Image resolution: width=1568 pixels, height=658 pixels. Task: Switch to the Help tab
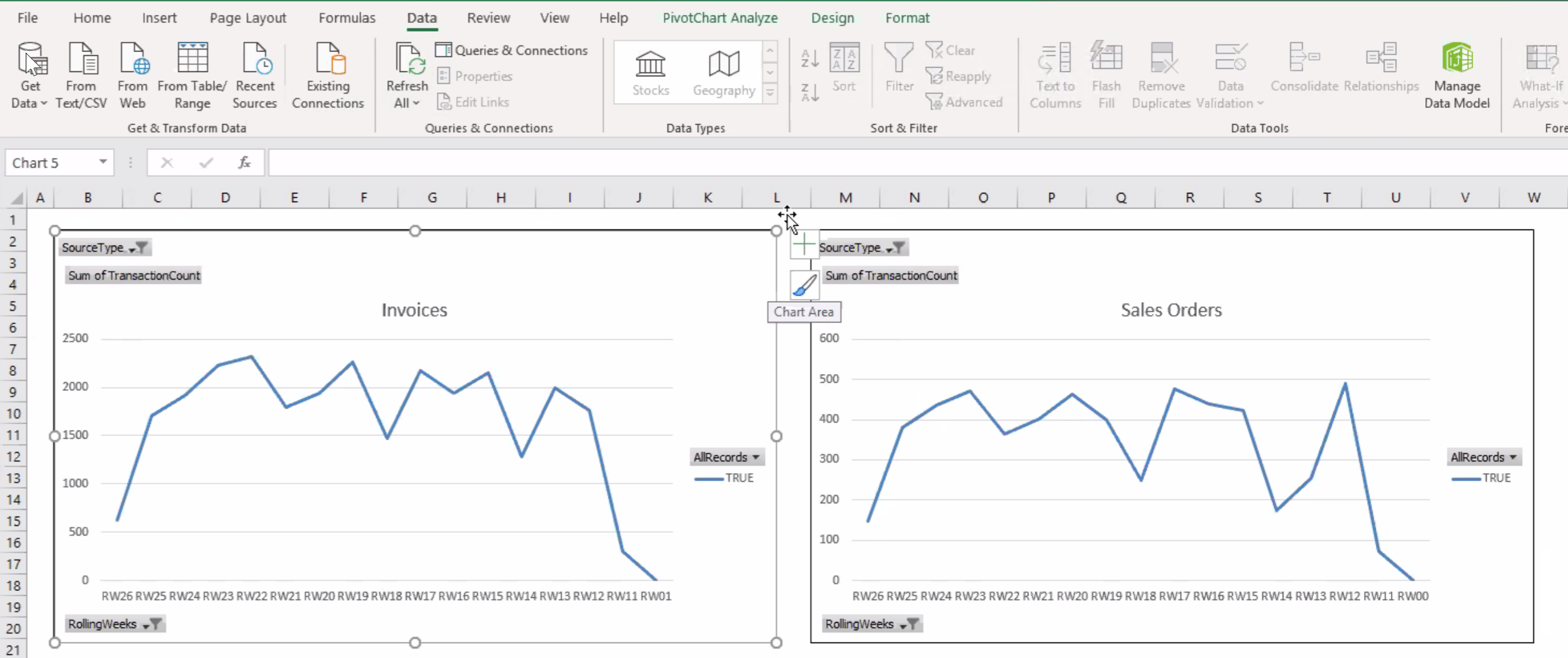coord(613,18)
